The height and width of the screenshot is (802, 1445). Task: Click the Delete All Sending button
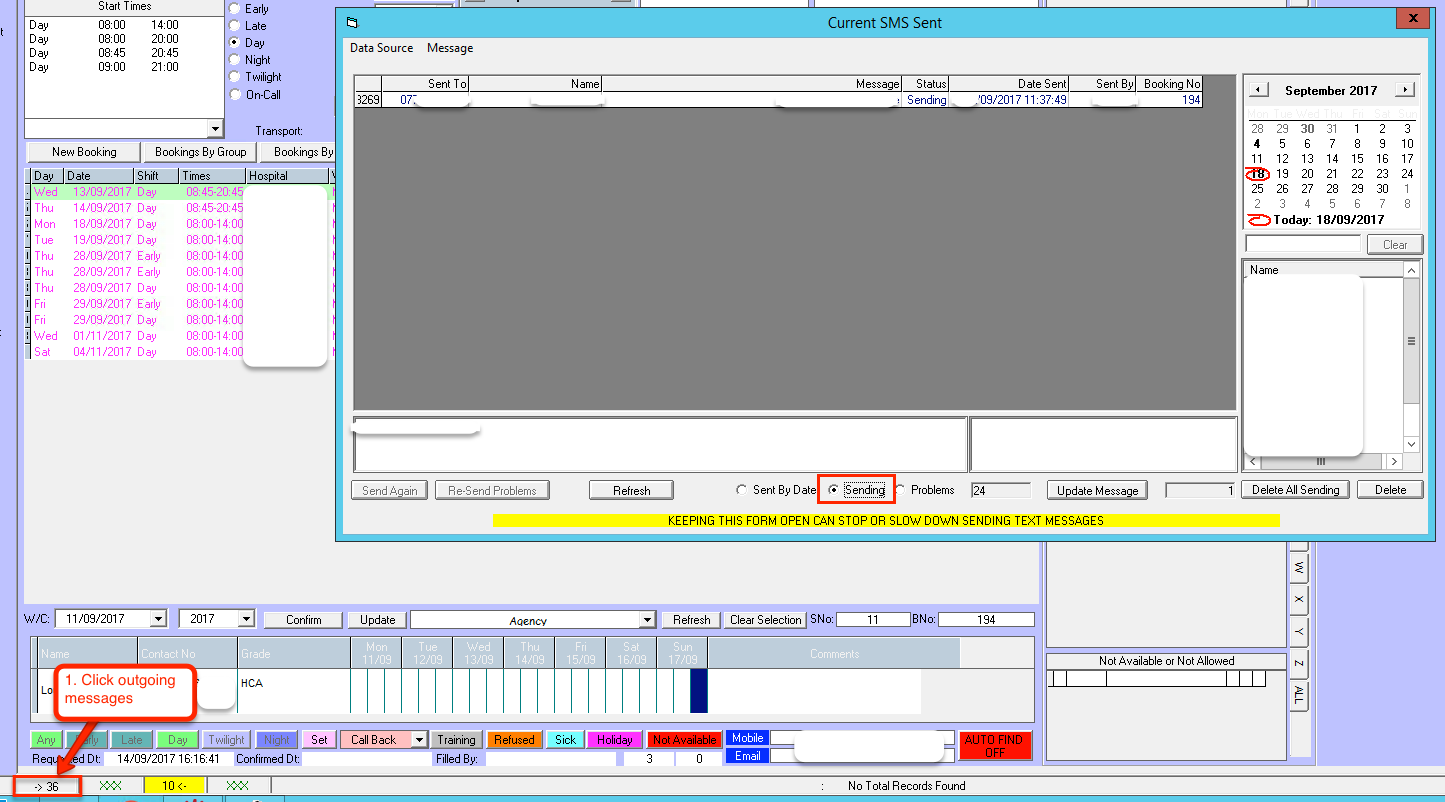1296,490
